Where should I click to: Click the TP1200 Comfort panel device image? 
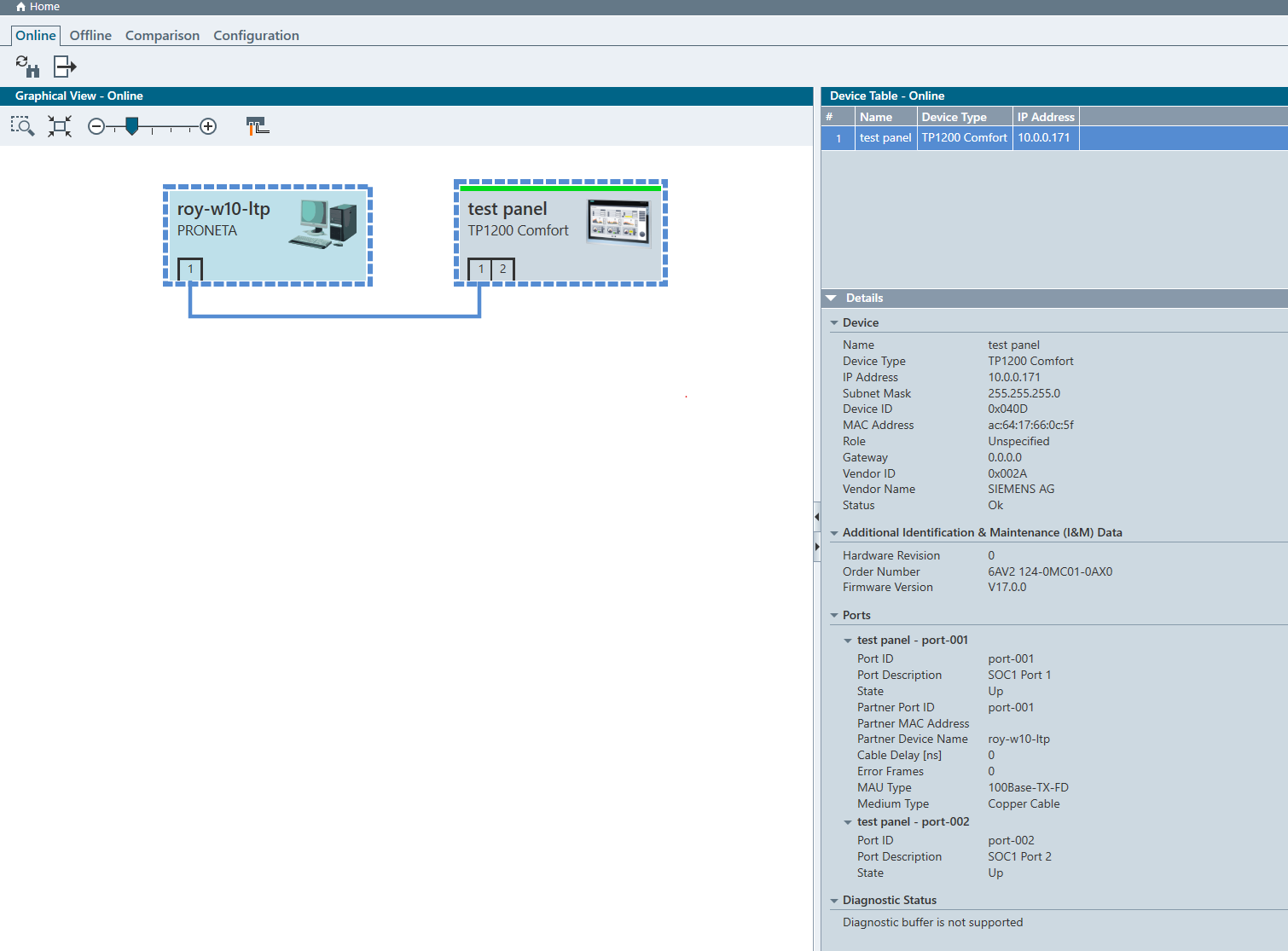click(618, 222)
